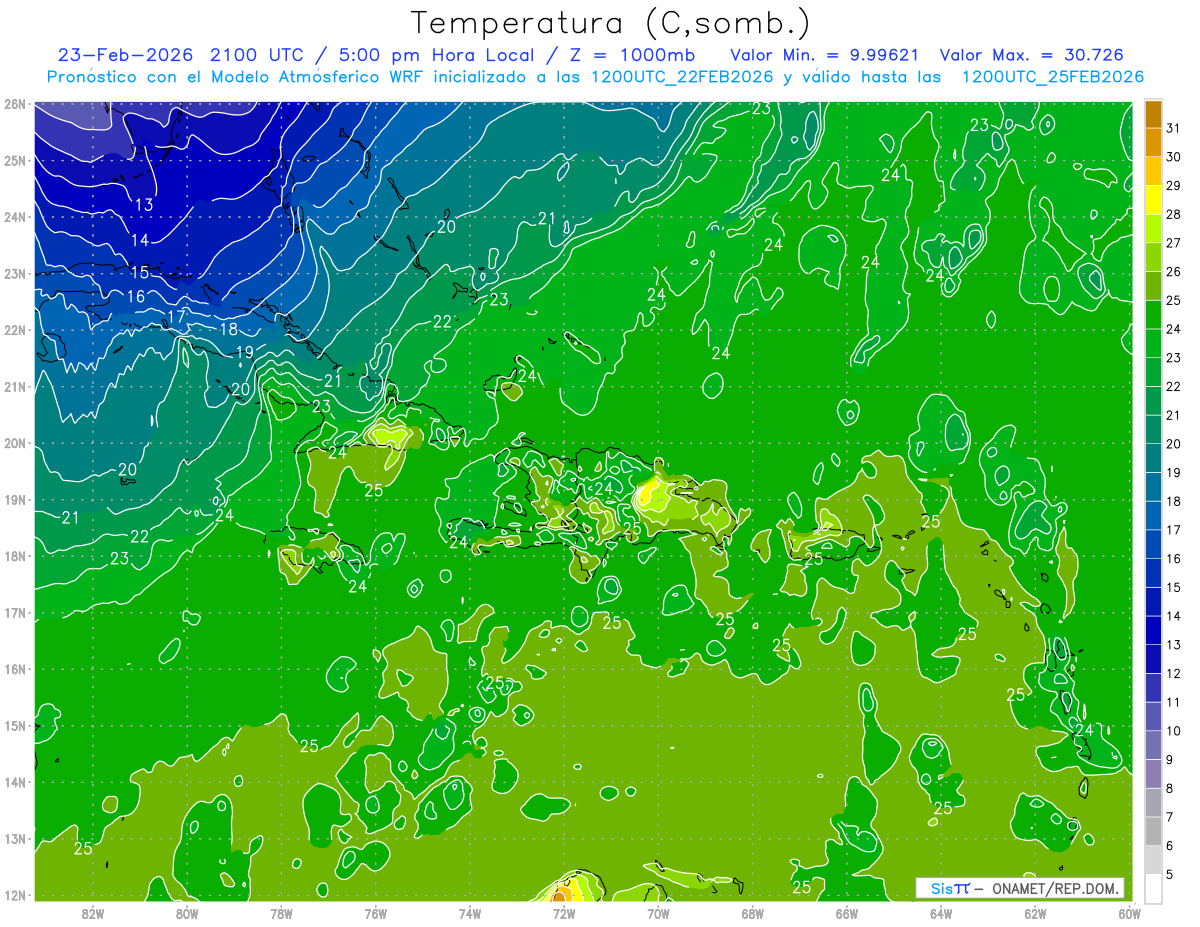Viewport: 1200px width, 927px height.
Task: Click the '23N' latitude axis label
Action: [x=14, y=273]
